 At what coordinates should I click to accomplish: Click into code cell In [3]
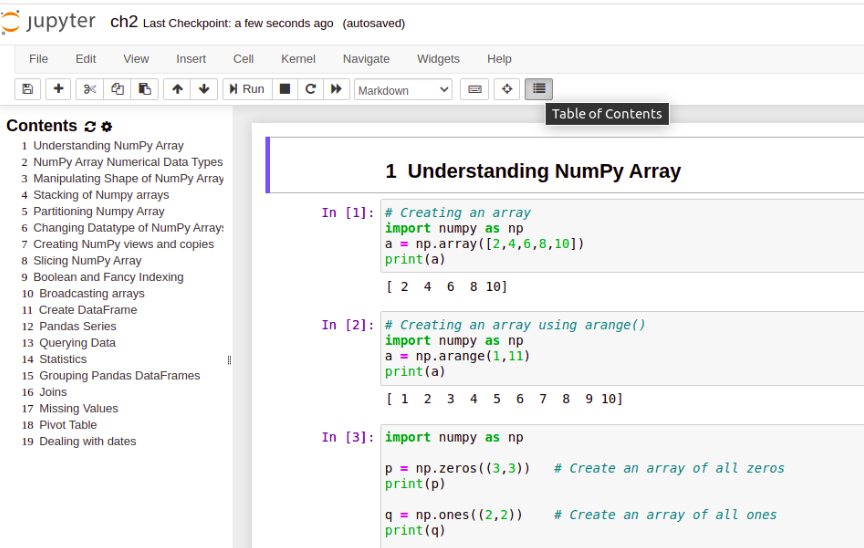(623, 486)
